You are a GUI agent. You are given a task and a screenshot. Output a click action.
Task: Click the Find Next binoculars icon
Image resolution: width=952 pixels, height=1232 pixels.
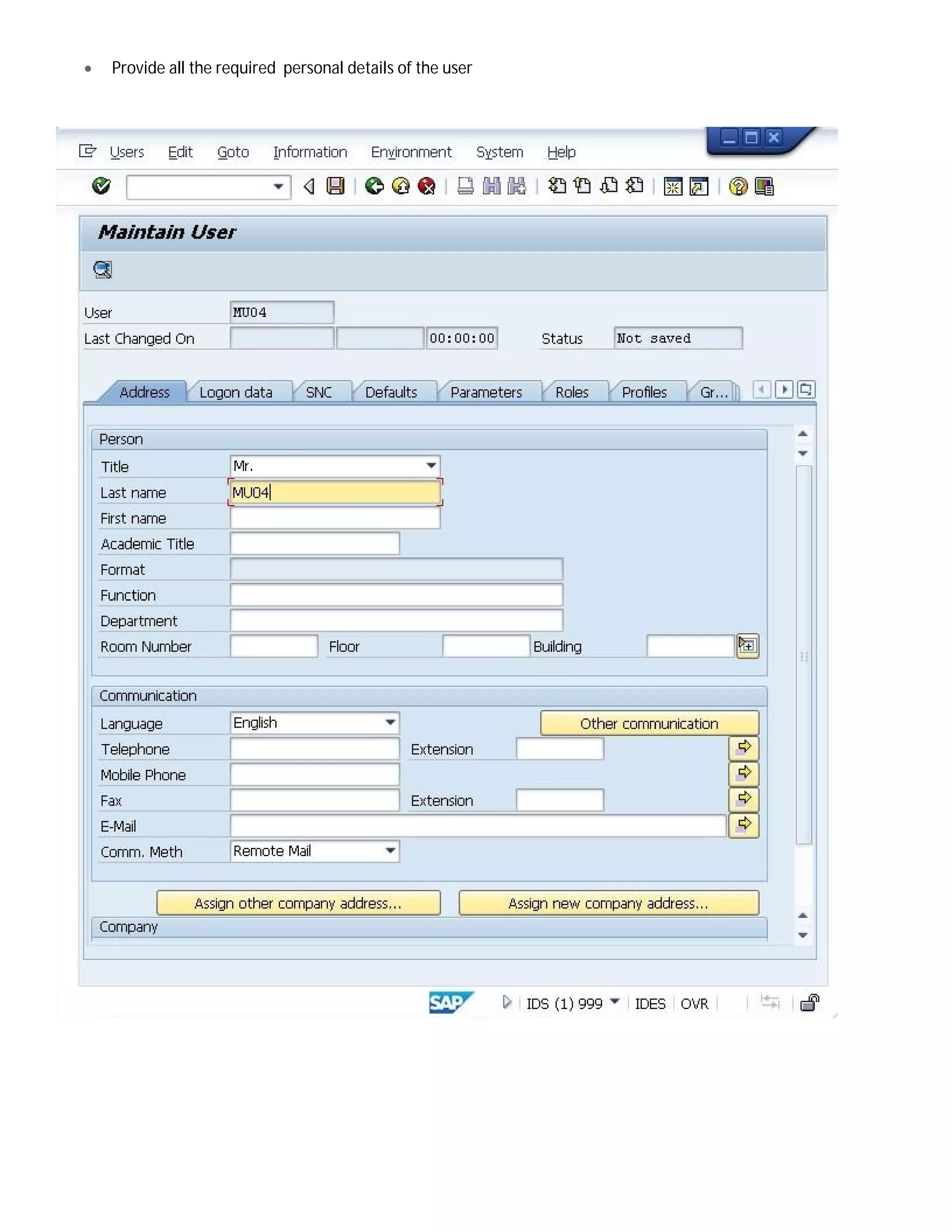pos(517,185)
